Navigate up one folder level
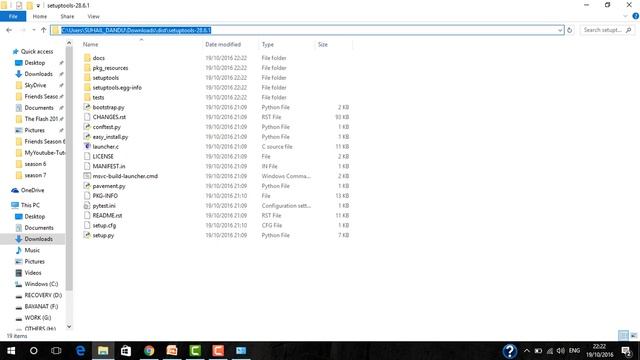This screenshot has width=640, height=360. (x=44, y=30)
